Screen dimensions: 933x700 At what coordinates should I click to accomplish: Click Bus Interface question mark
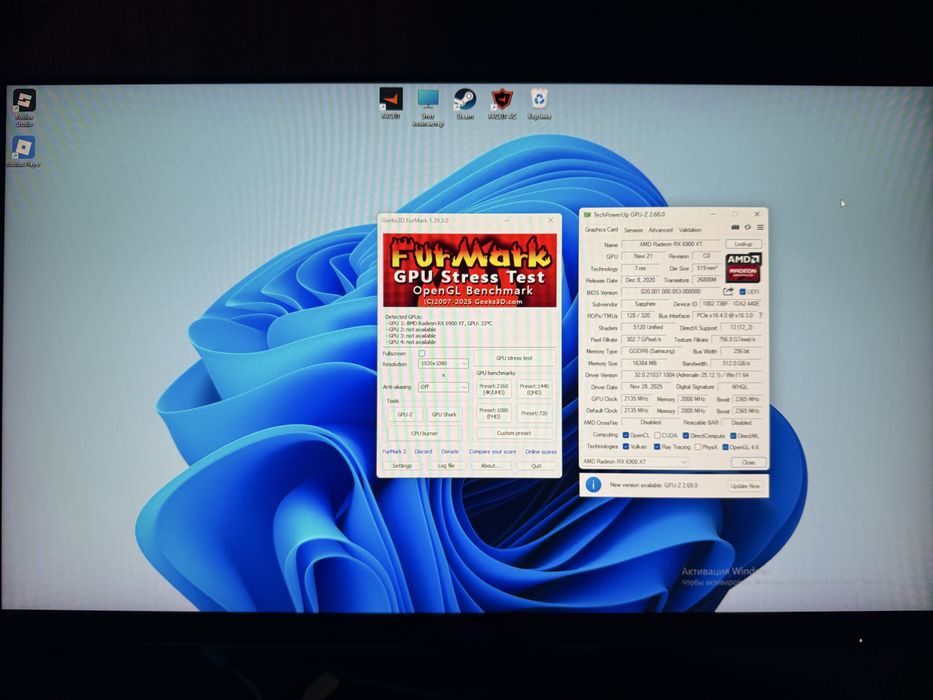pyautogui.click(x=760, y=315)
